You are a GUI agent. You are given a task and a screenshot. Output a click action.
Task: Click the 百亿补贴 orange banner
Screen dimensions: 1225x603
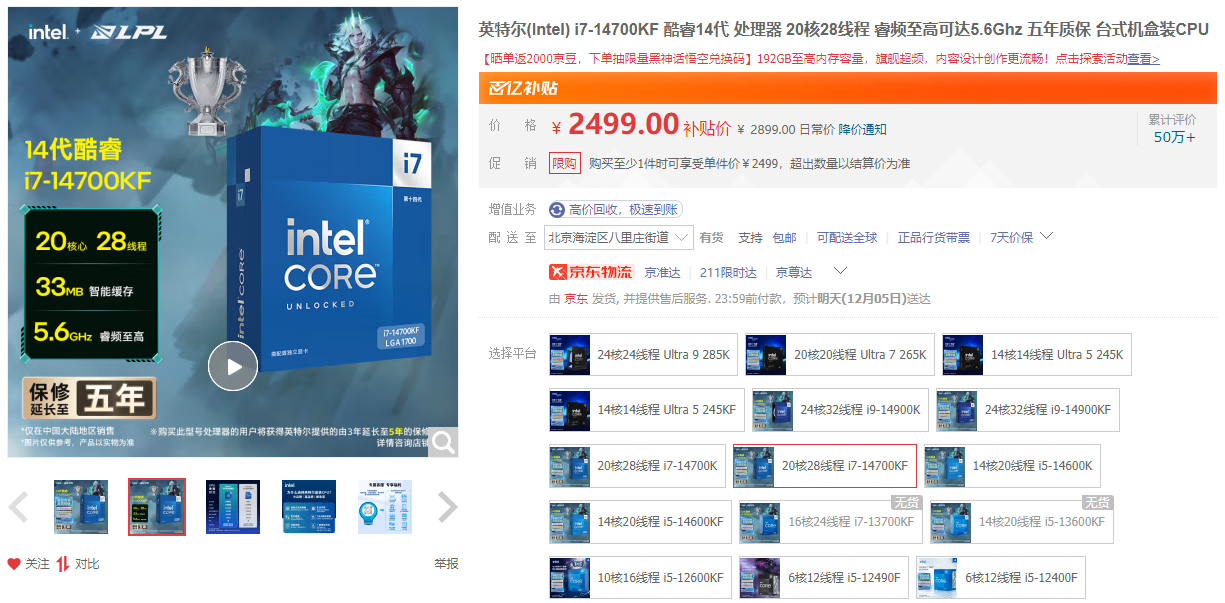point(848,88)
